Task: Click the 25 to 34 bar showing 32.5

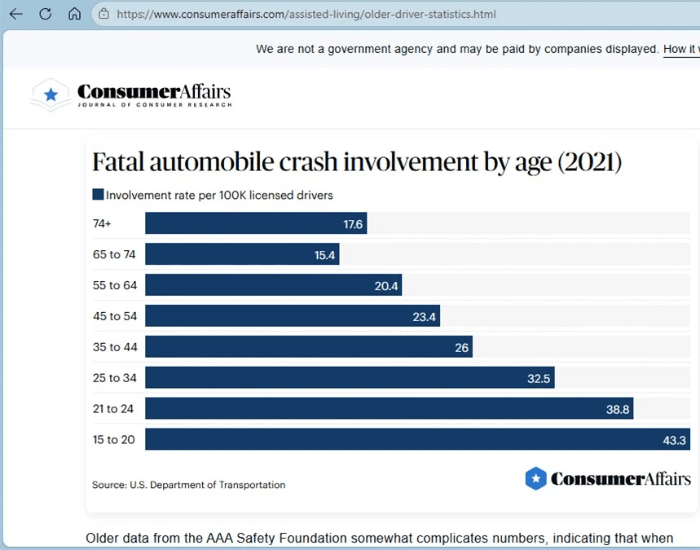Action: (350, 378)
